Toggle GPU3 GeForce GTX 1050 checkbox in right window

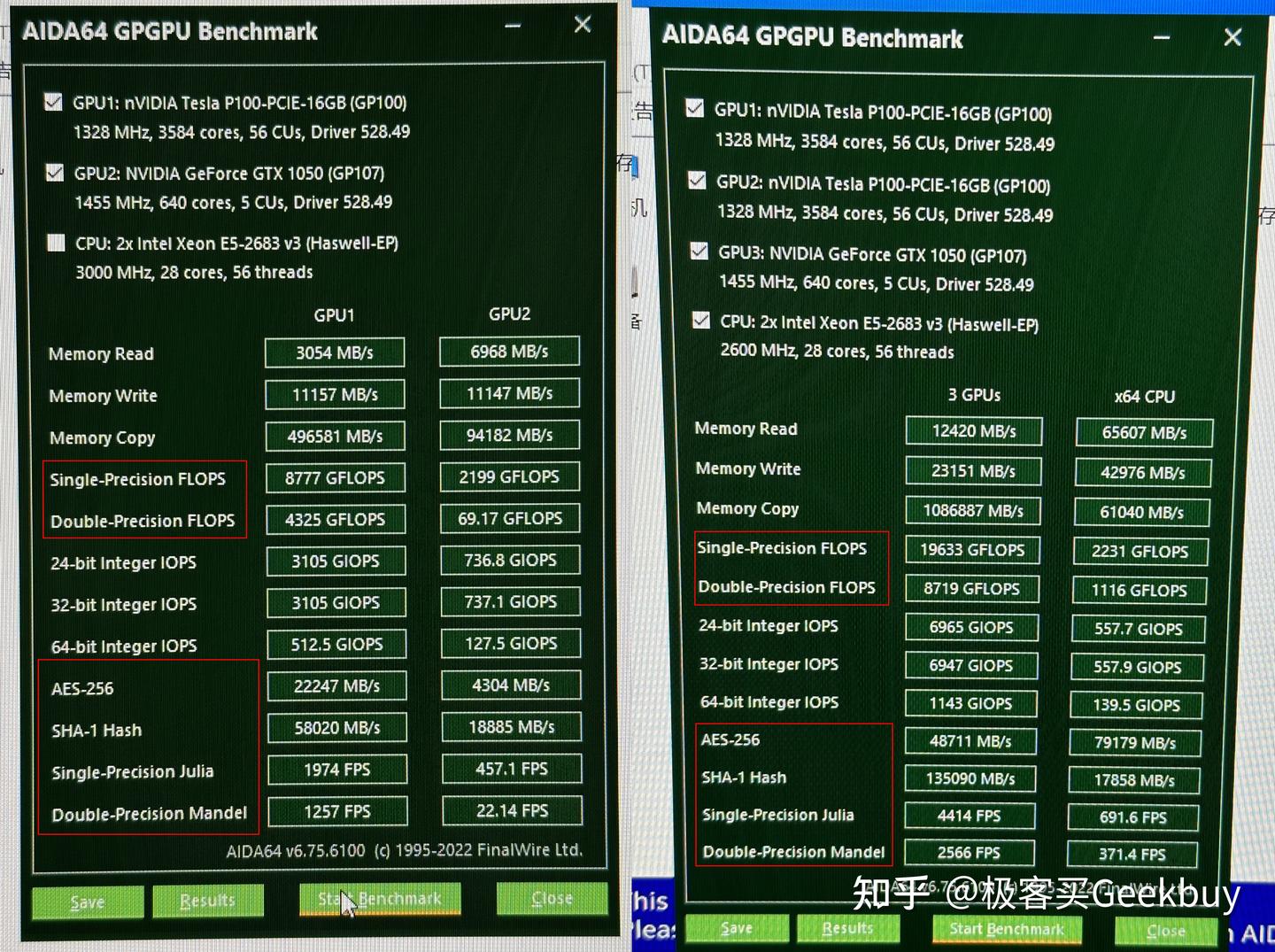click(x=699, y=252)
